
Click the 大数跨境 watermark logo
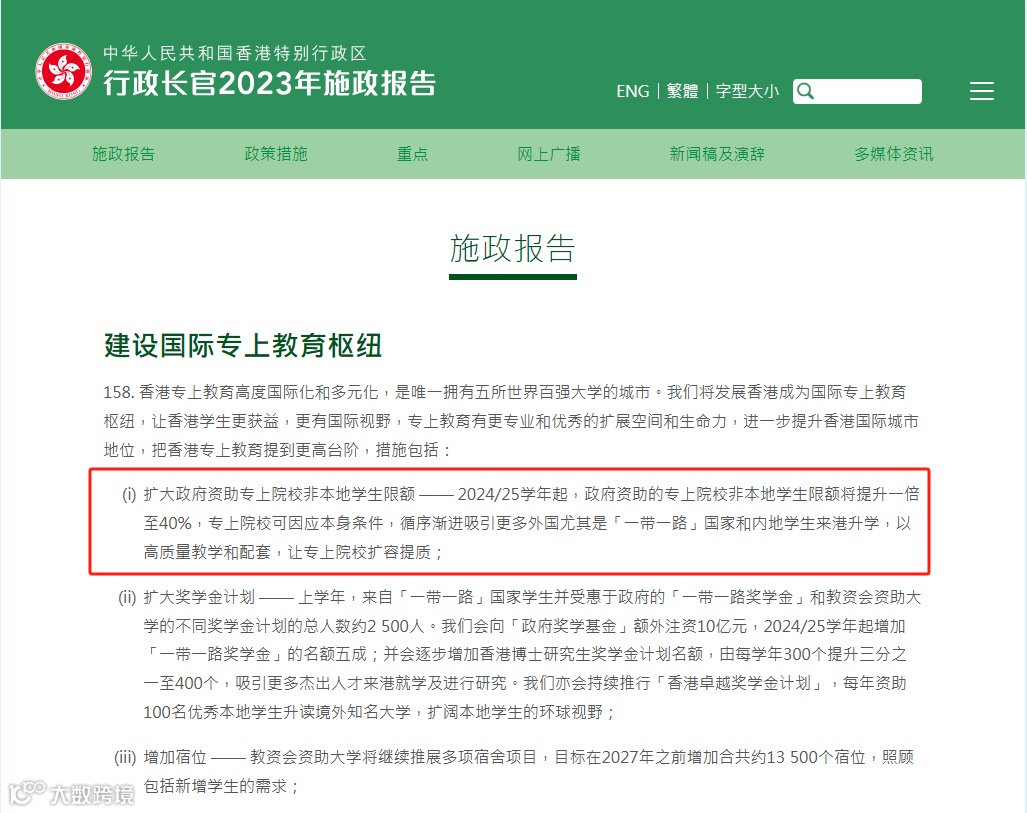coord(71,794)
